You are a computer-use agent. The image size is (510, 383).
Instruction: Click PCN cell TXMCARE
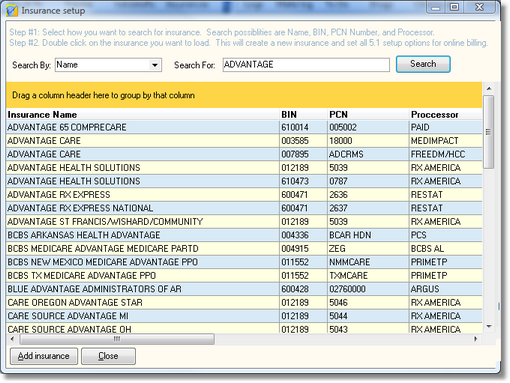pos(368,276)
